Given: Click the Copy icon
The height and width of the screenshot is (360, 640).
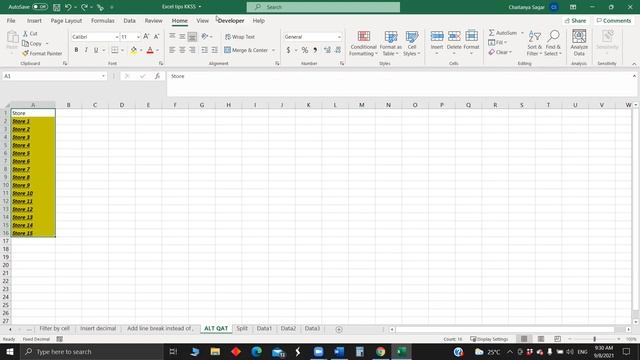Looking at the screenshot, I should pyautogui.click(x=25, y=43).
